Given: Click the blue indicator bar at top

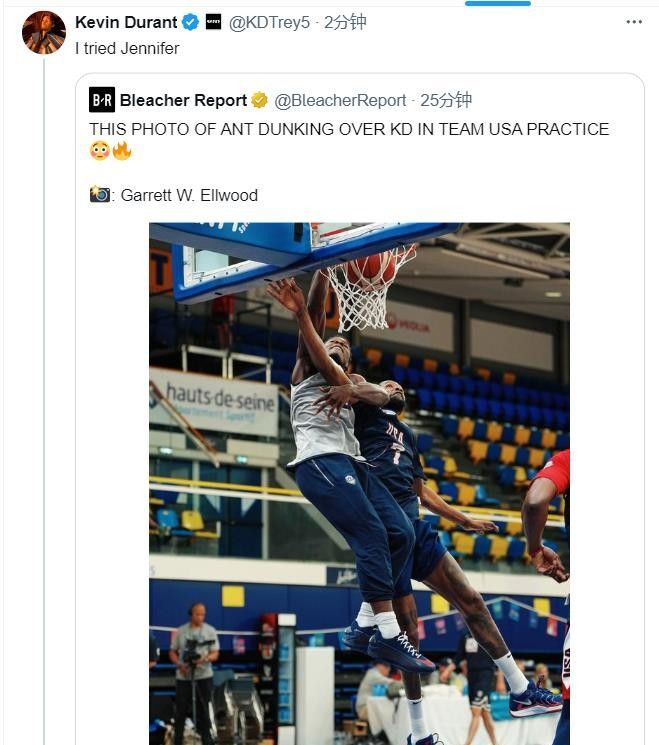Looking at the screenshot, I should pos(499,3).
